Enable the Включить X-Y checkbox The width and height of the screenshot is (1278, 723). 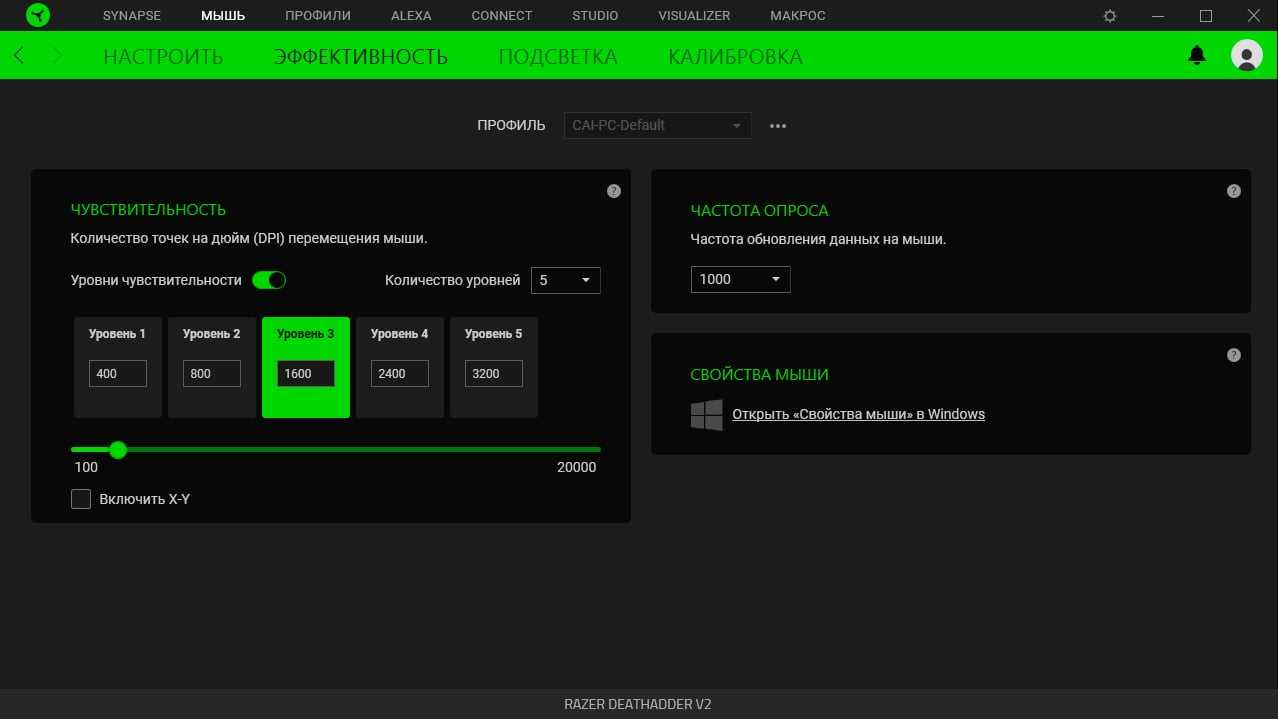(x=81, y=499)
